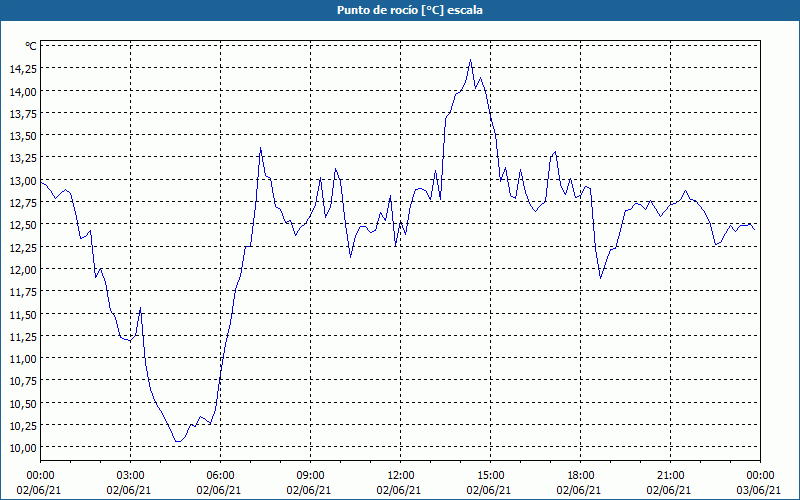Click the 12,50 y-axis label
Screen dimensions: 800x500
click(23, 225)
